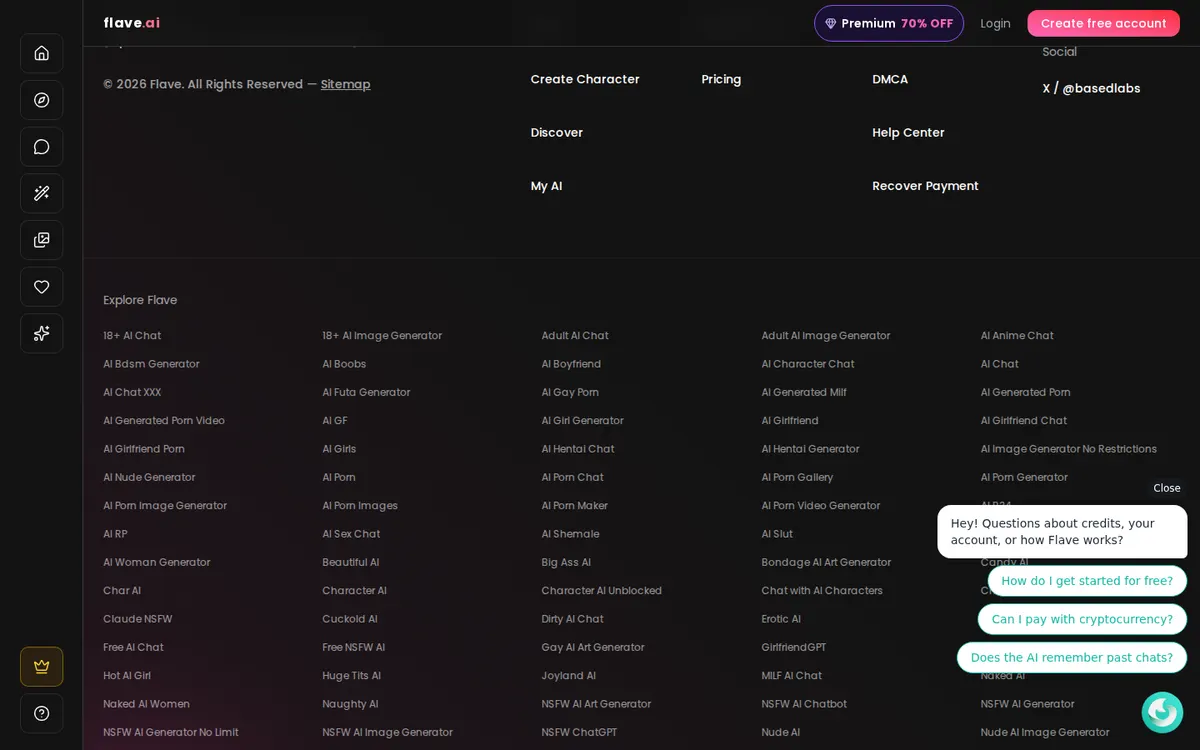Screen dimensions: 1200x750
Task: Open the Help Center link
Action: (x=908, y=132)
